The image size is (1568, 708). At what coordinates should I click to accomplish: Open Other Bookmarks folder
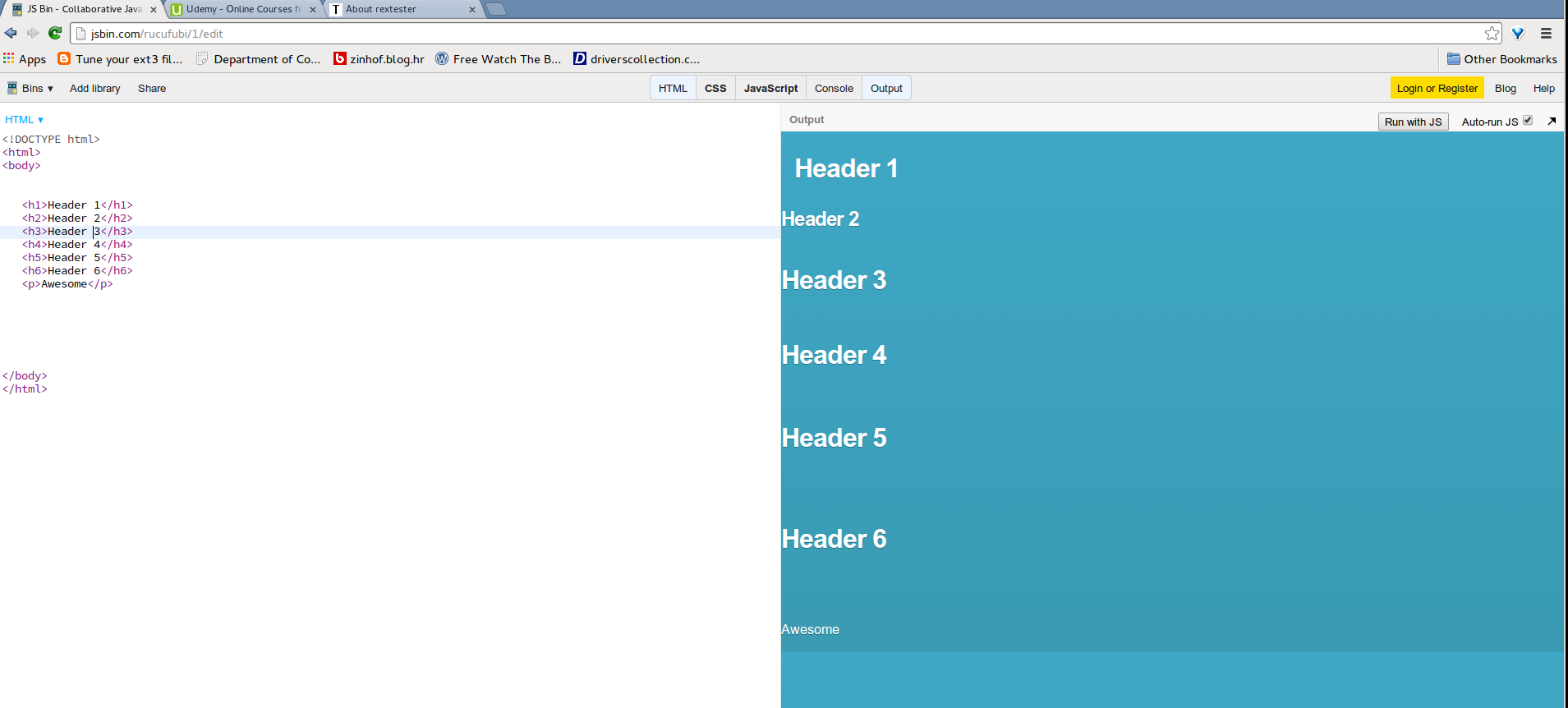(1502, 59)
